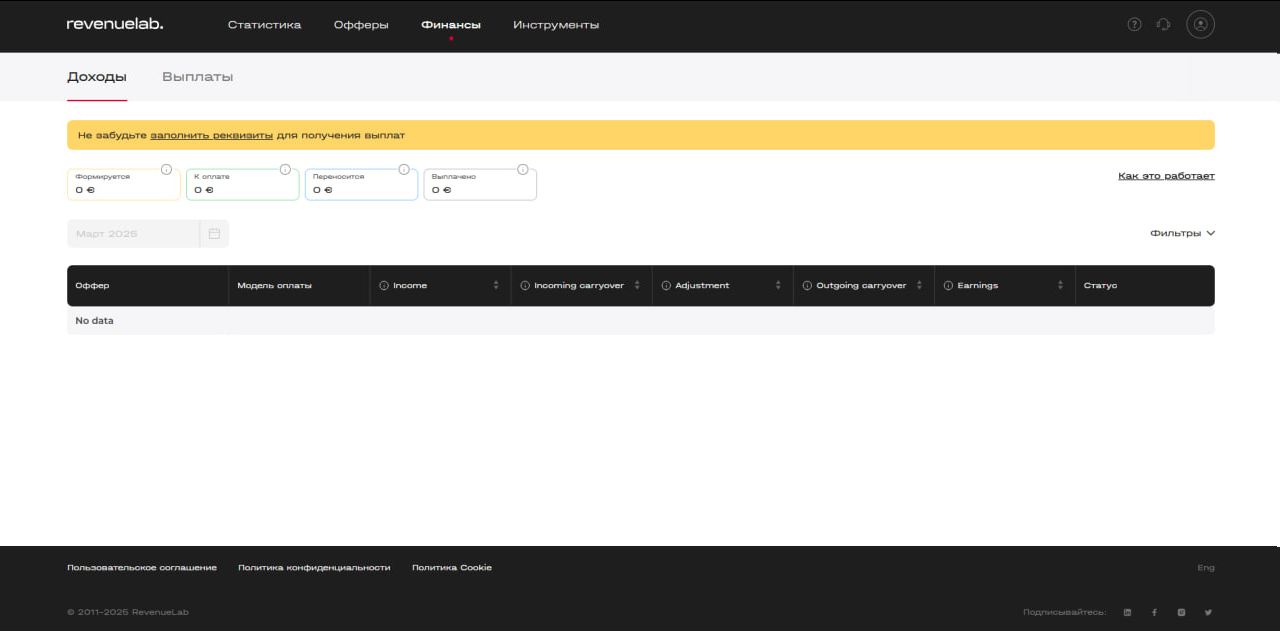
Task: Sort by the Income column arrows
Action: click(x=496, y=286)
